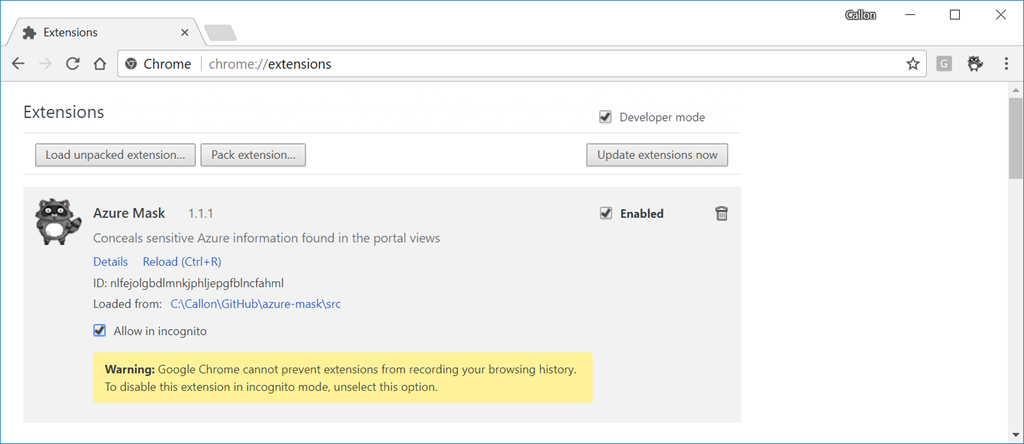Remove Azure Mask using the trash icon
Screen dimensions: 1024x444
(x=721, y=213)
